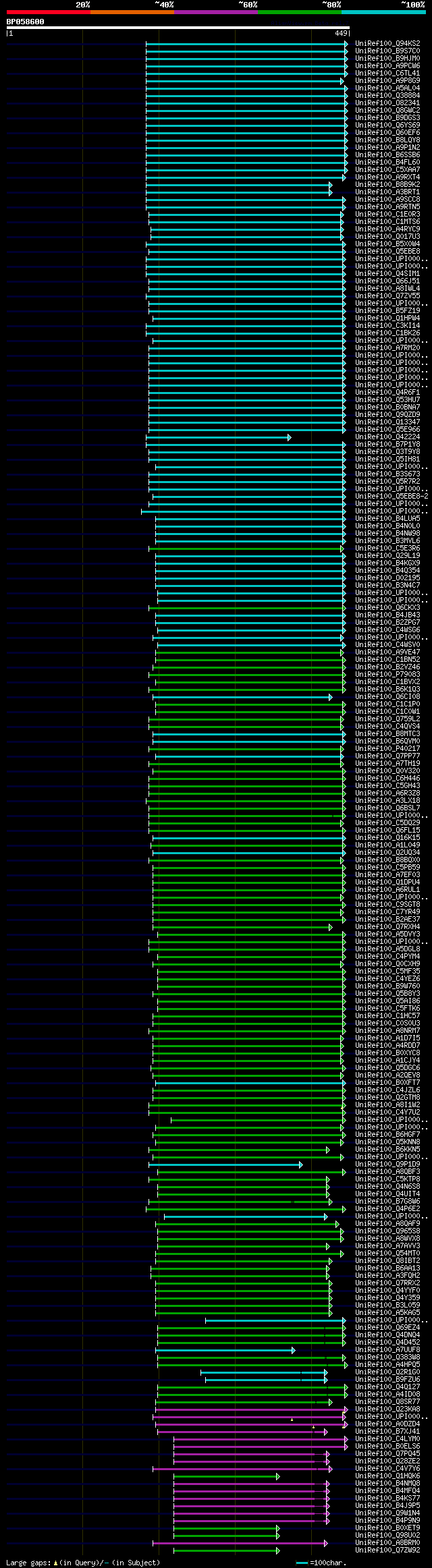Select the UniRef100_B7P1Y8 label
Image resolution: width=432 pixels, height=1568 pixels.
coord(387,444)
